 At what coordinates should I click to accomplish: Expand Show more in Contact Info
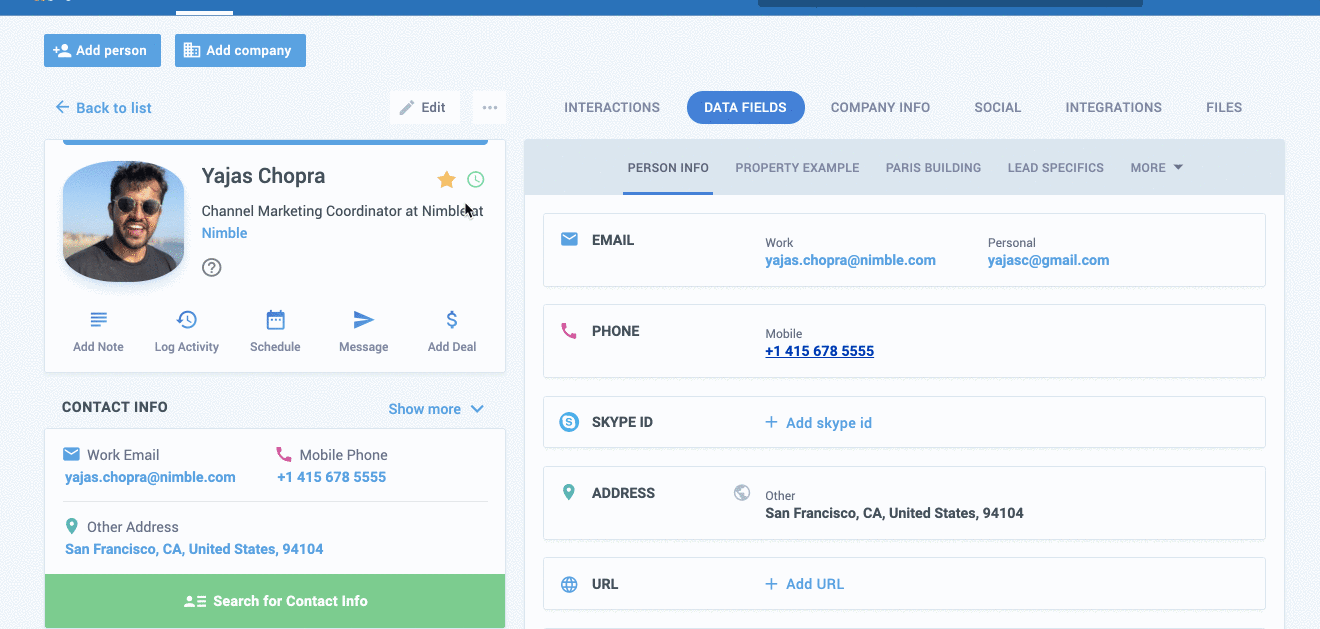coord(436,409)
